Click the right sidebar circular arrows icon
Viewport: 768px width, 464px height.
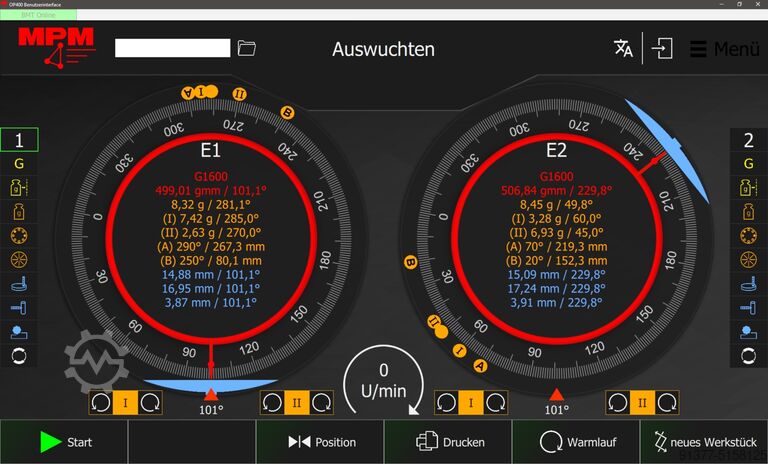(748, 355)
